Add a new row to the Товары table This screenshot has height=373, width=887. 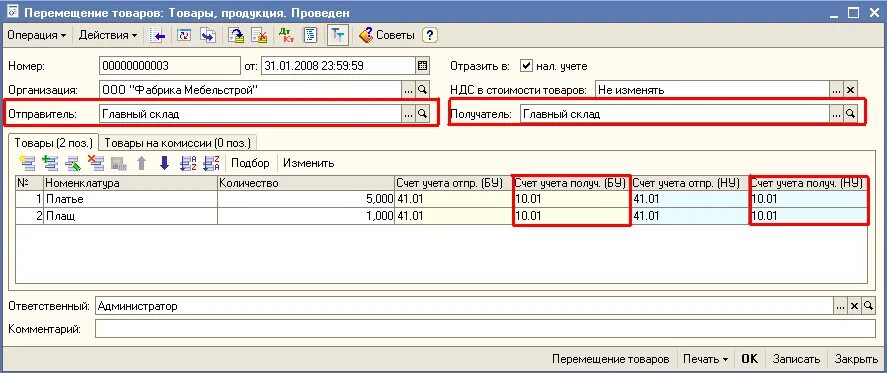click(27, 163)
